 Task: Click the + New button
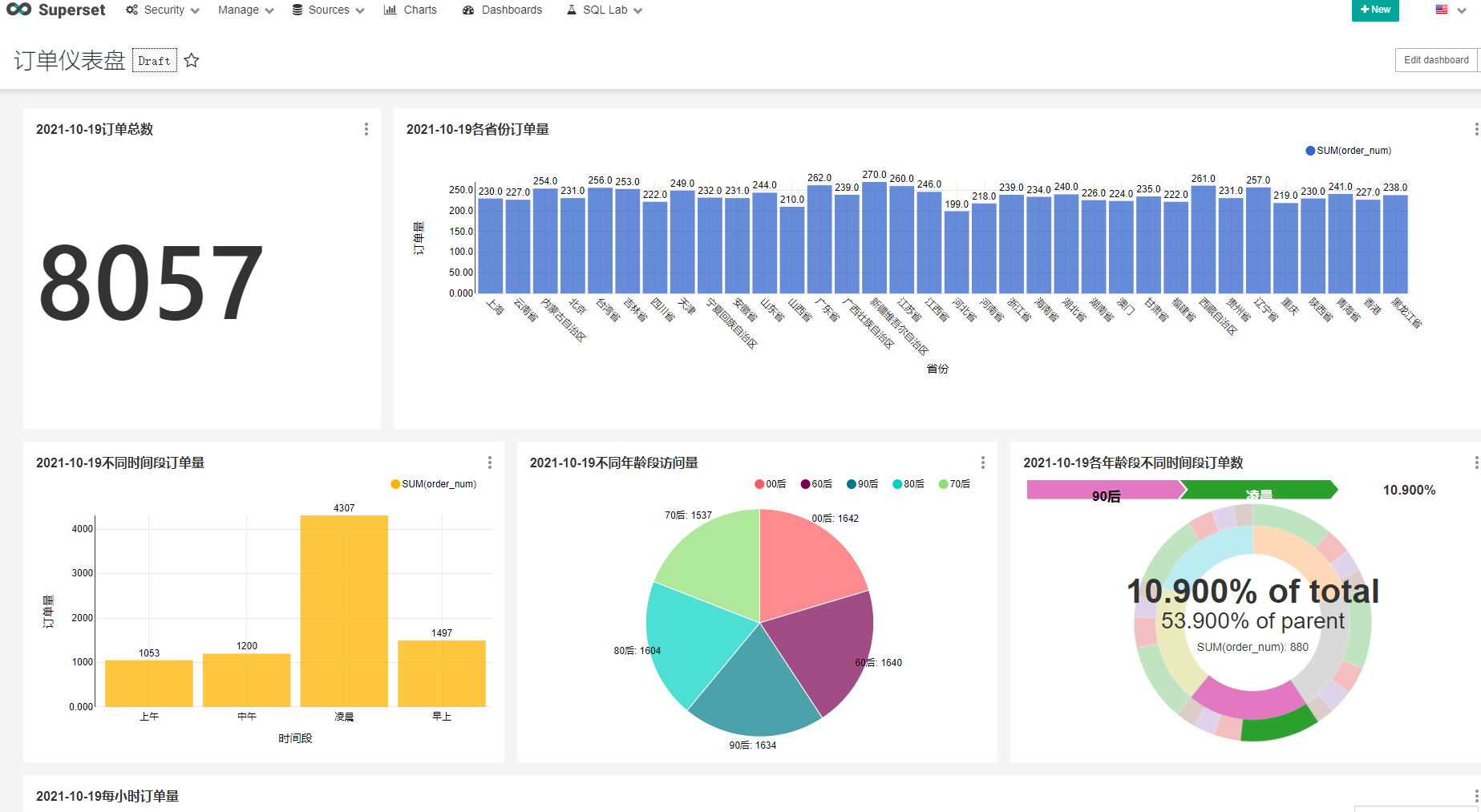coord(1375,10)
